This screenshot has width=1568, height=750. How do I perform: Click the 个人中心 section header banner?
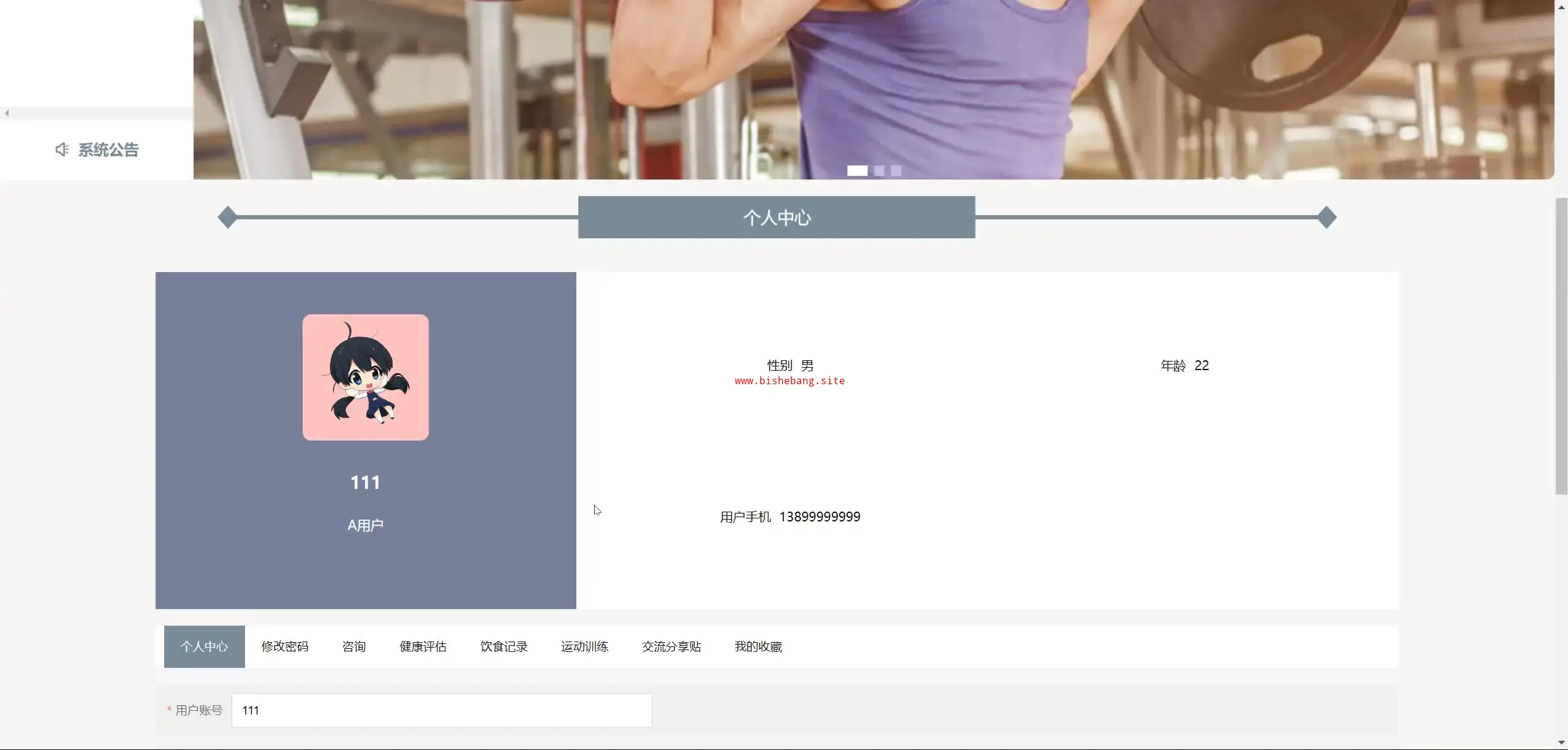click(776, 218)
